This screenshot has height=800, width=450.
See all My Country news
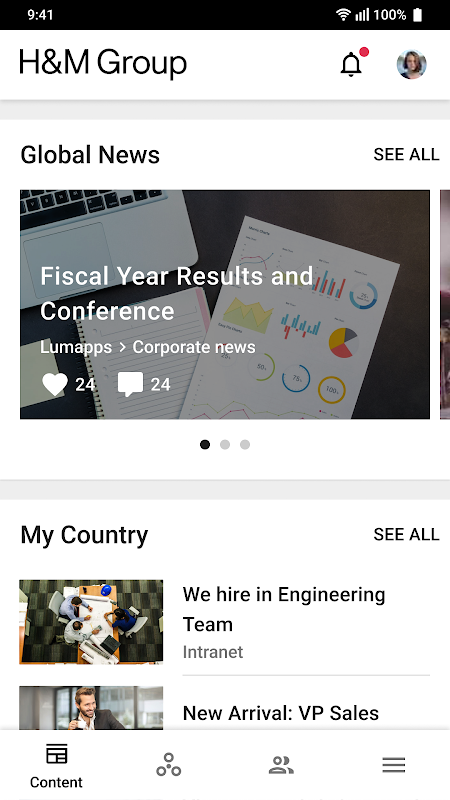pos(406,534)
